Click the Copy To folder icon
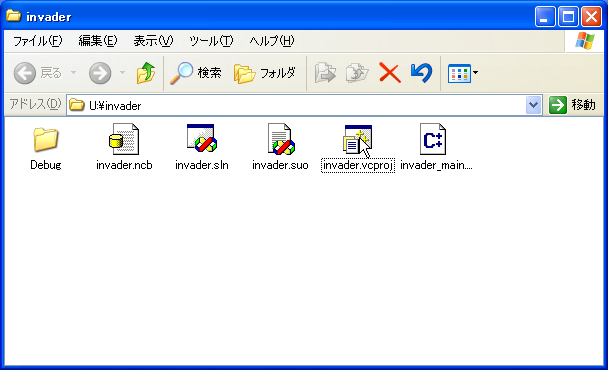 point(357,73)
